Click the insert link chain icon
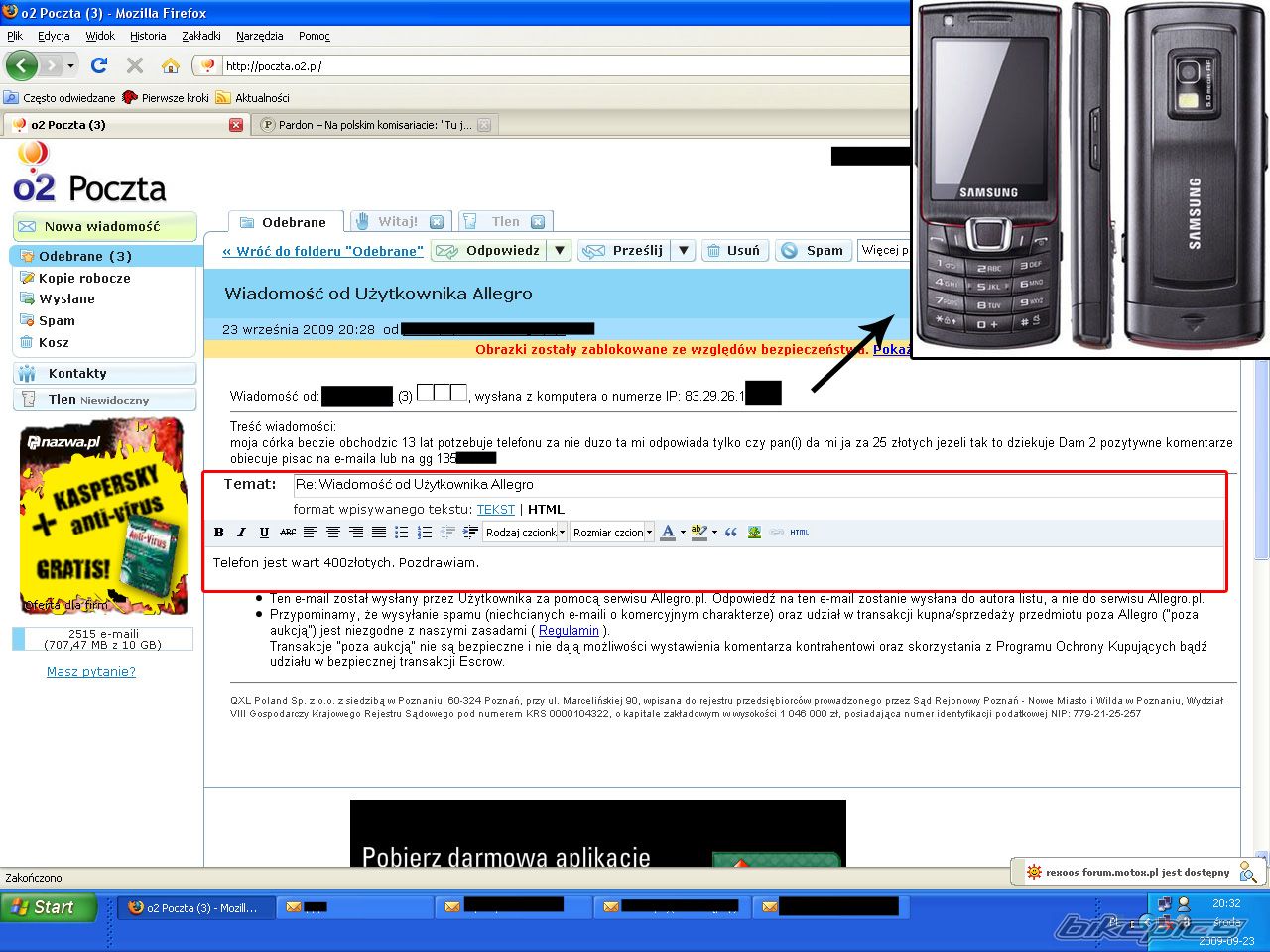Screen dimensions: 1270x952 click(777, 533)
